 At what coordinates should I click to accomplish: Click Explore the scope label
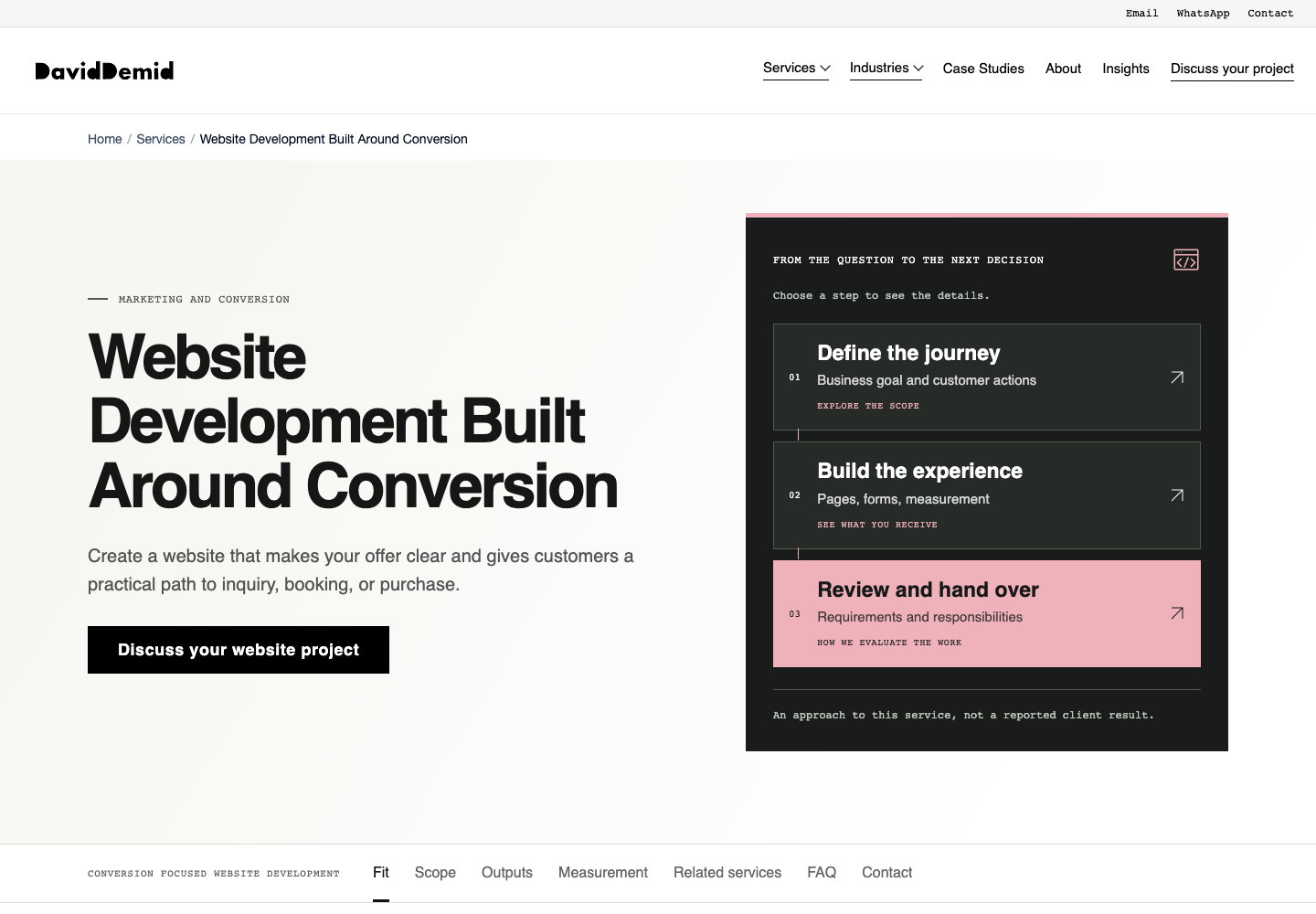(868, 406)
